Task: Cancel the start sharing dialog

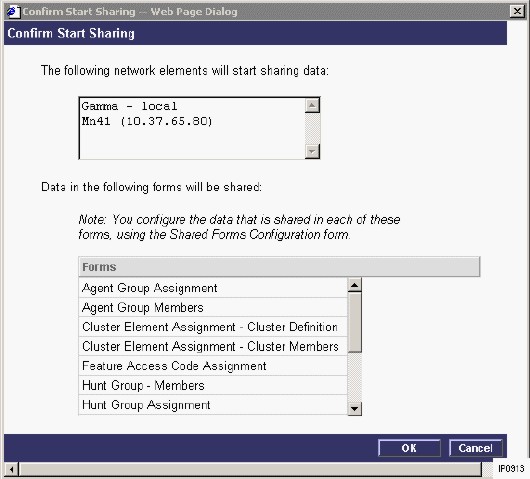Action: coord(475,448)
